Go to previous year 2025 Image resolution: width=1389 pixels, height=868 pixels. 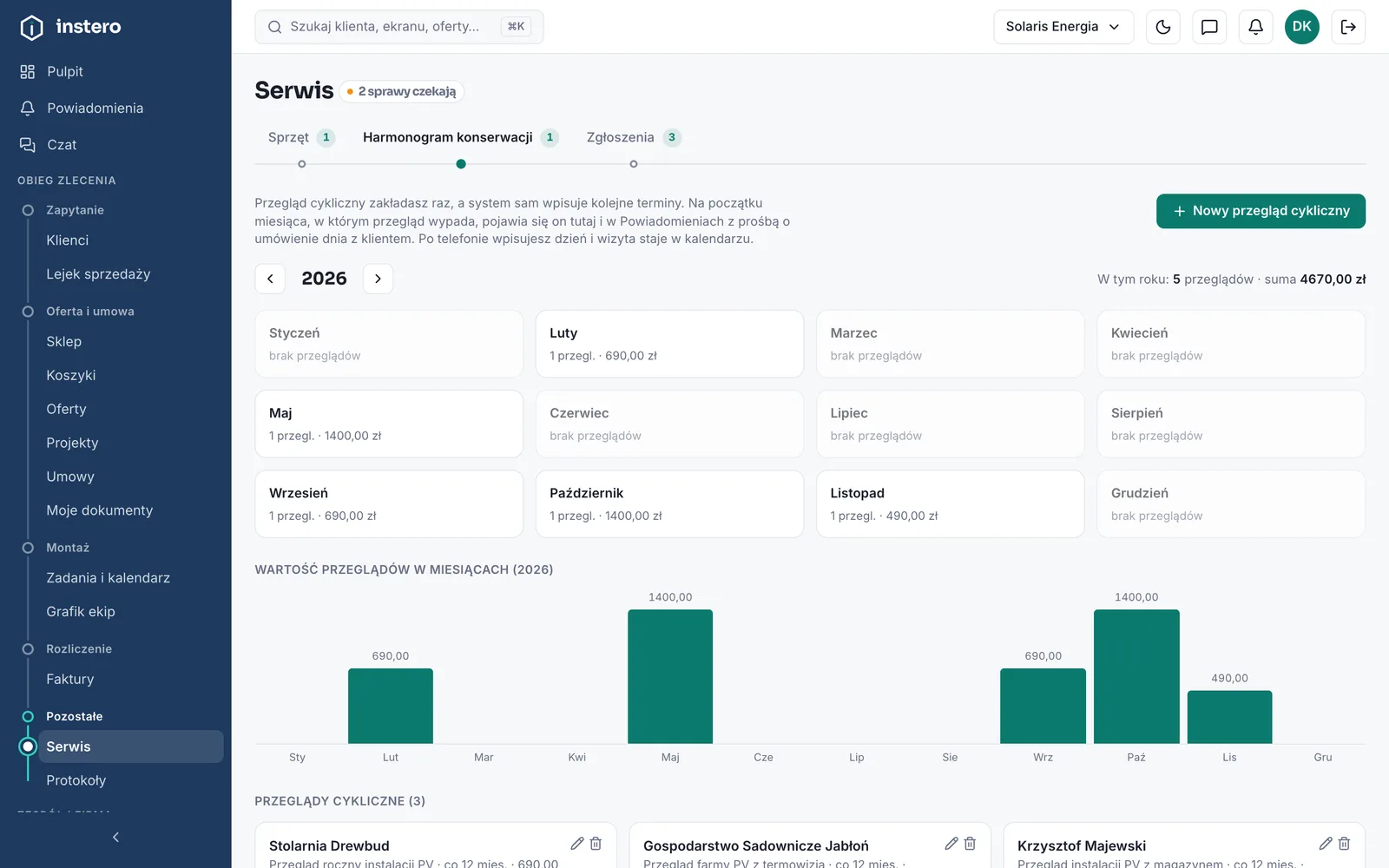(270, 279)
